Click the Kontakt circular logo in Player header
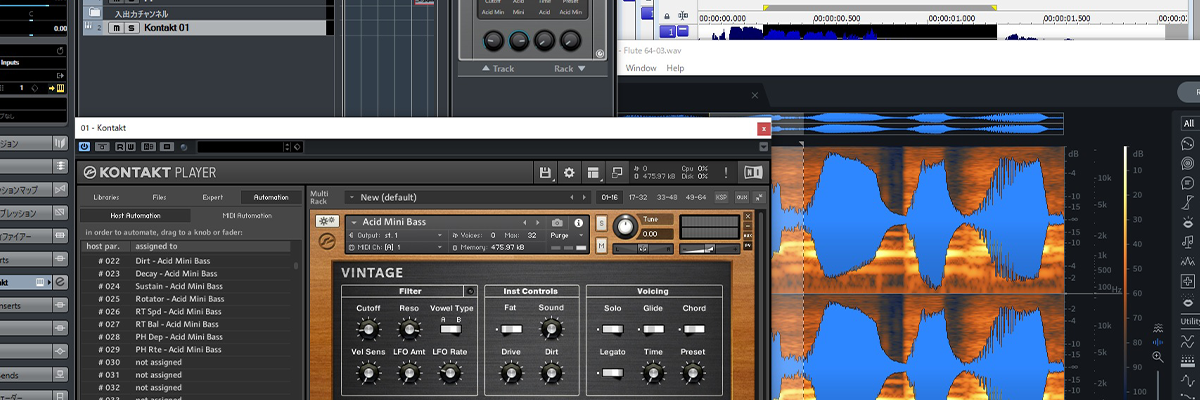1200x400 pixels. pyautogui.click(x=89, y=172)
